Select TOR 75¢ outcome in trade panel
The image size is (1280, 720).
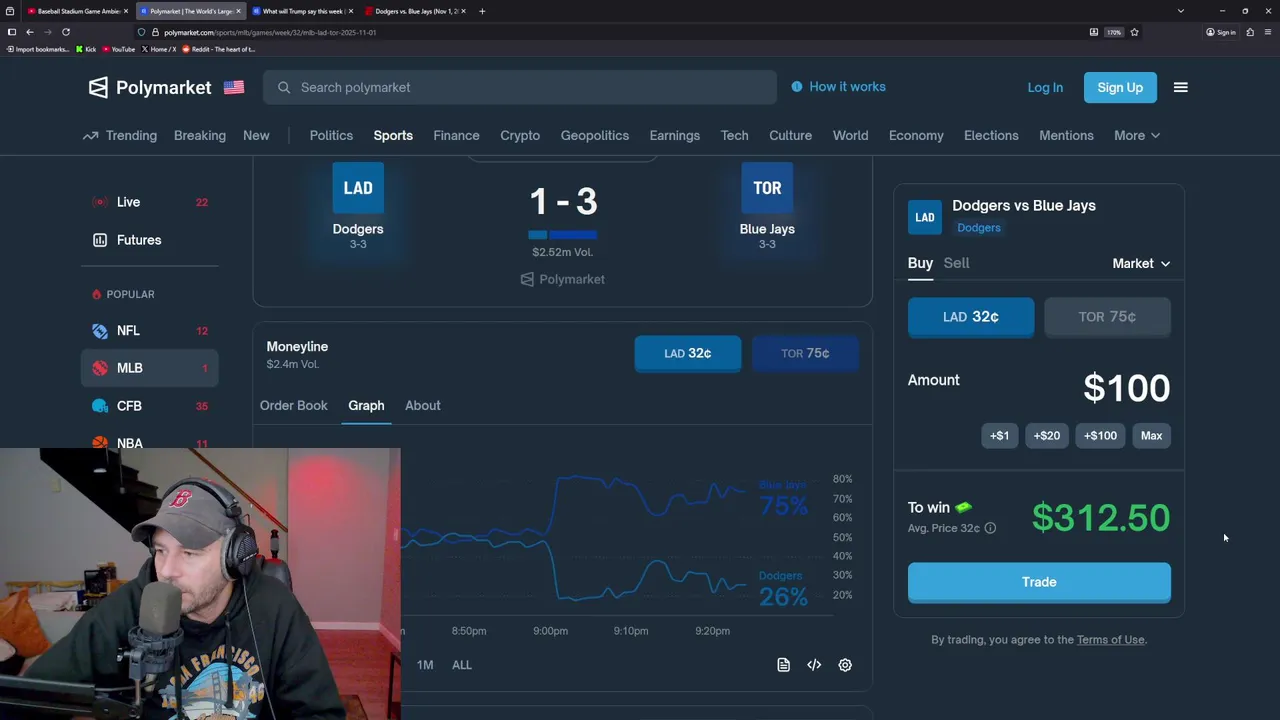(1107, 317)
